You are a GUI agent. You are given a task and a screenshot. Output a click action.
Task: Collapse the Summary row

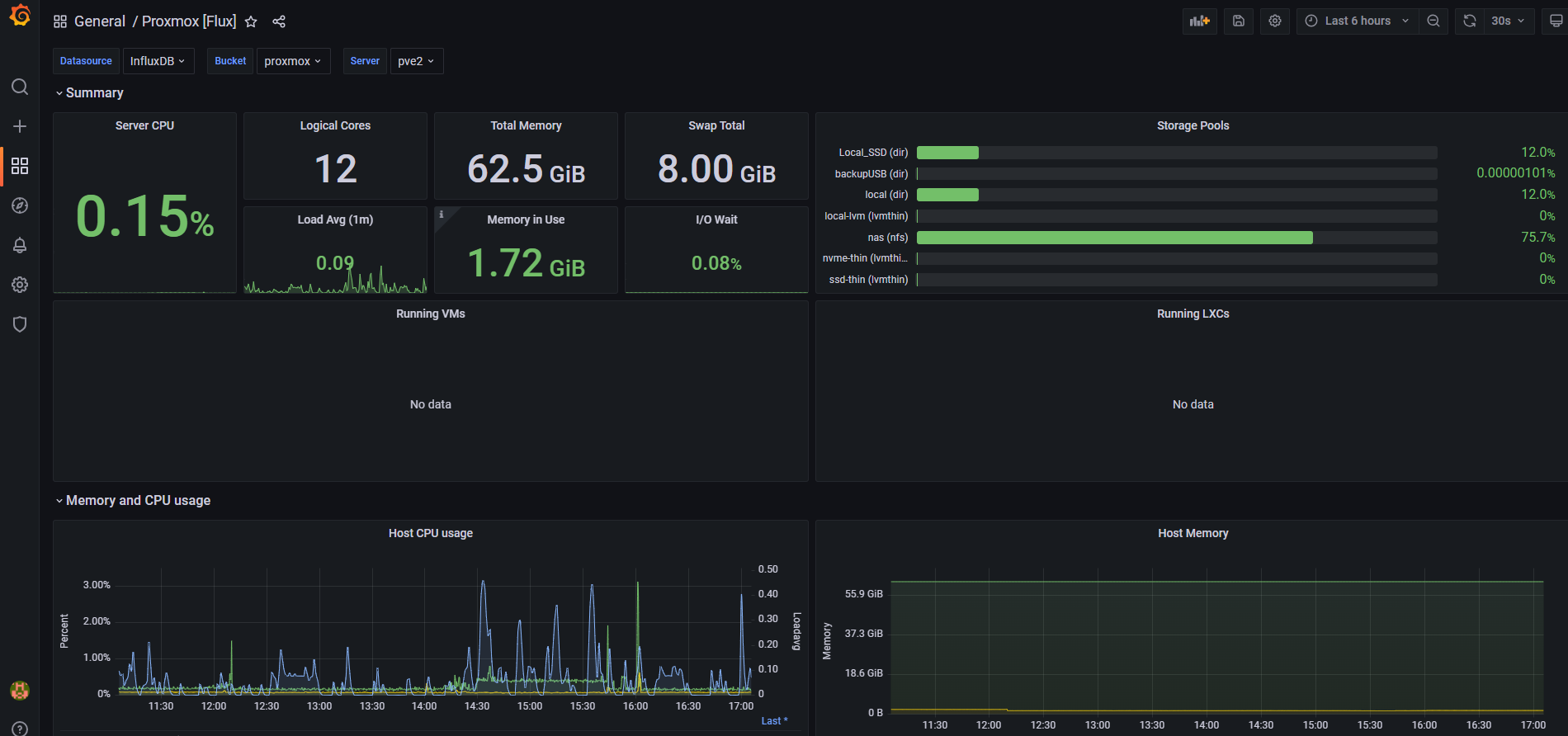[x=94, y=93]
